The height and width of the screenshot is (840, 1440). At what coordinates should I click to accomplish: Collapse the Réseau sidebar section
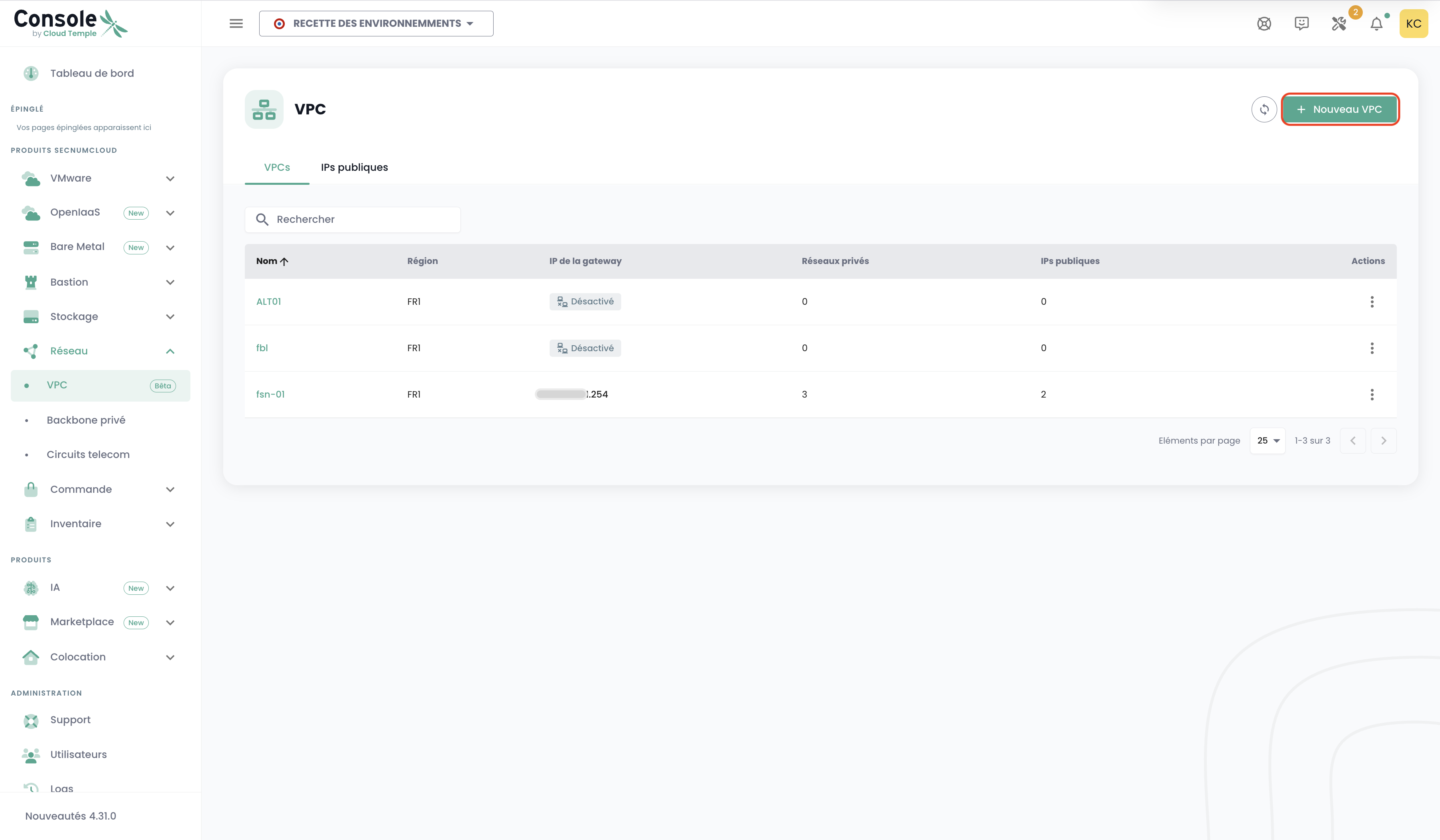pyautogui.click(x=170, y=351)
